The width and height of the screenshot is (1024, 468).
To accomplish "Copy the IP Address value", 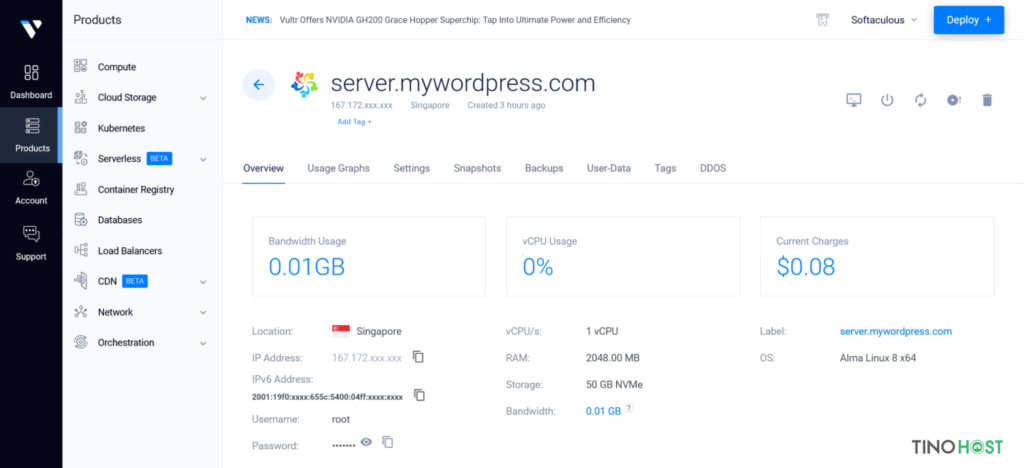I will pos(419,357).
